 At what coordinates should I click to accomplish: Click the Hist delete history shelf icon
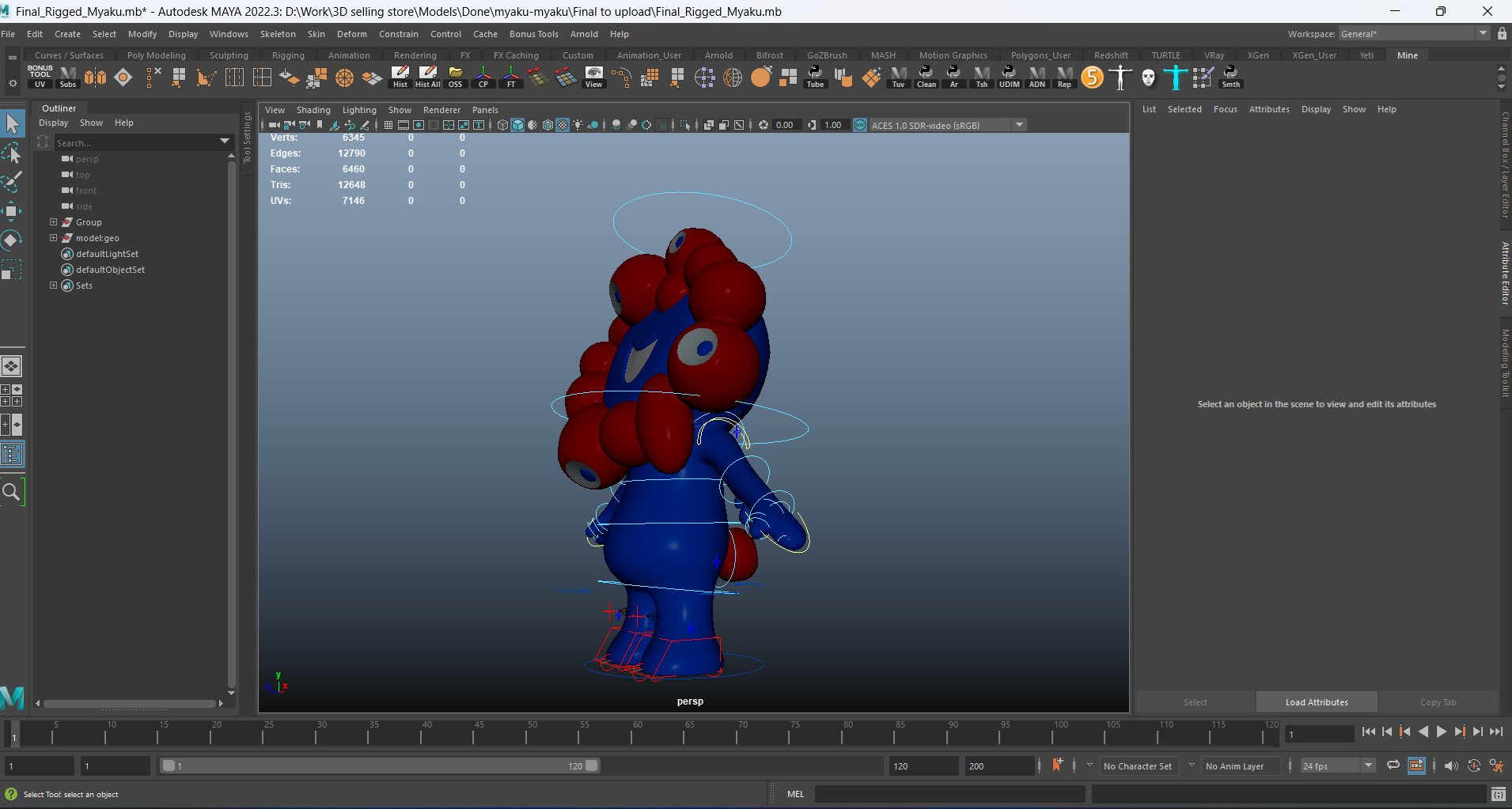400,77
